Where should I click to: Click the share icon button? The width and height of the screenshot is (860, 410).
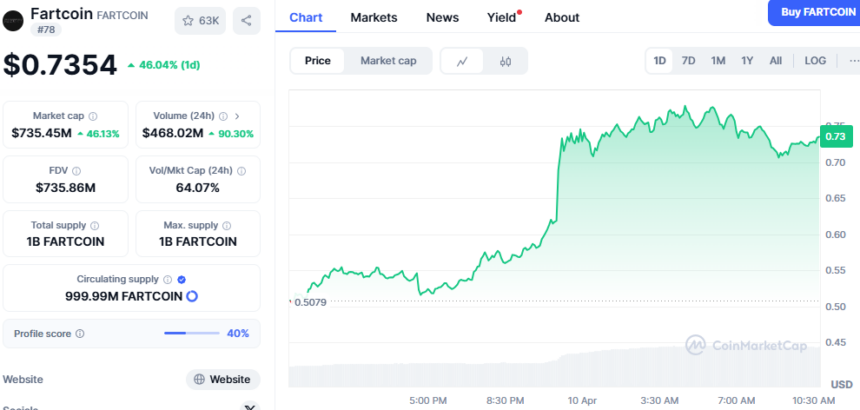(x=247, y=20)
